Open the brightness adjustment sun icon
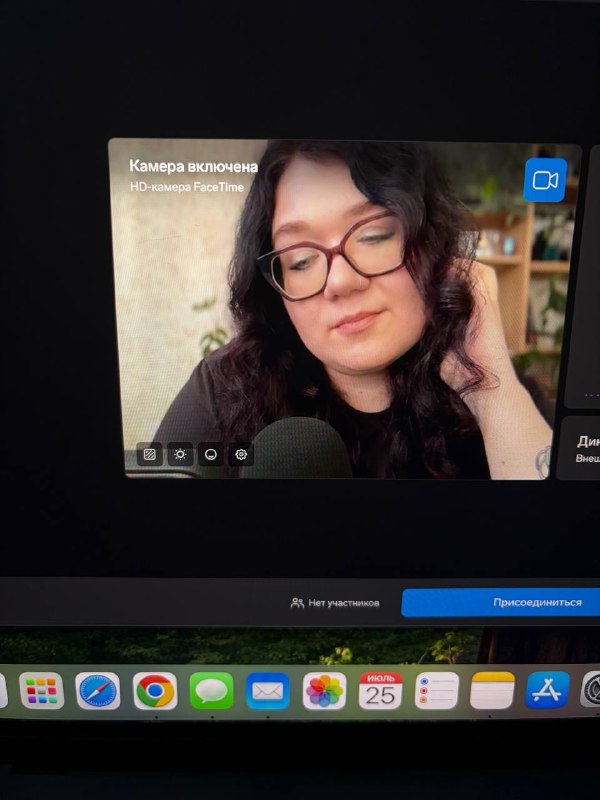 pyautogui.click(x=180, y=454)
